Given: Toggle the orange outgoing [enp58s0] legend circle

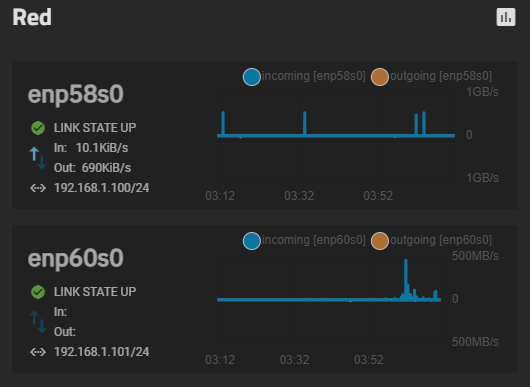Looking at the screenshot, I should pos(380,77).
